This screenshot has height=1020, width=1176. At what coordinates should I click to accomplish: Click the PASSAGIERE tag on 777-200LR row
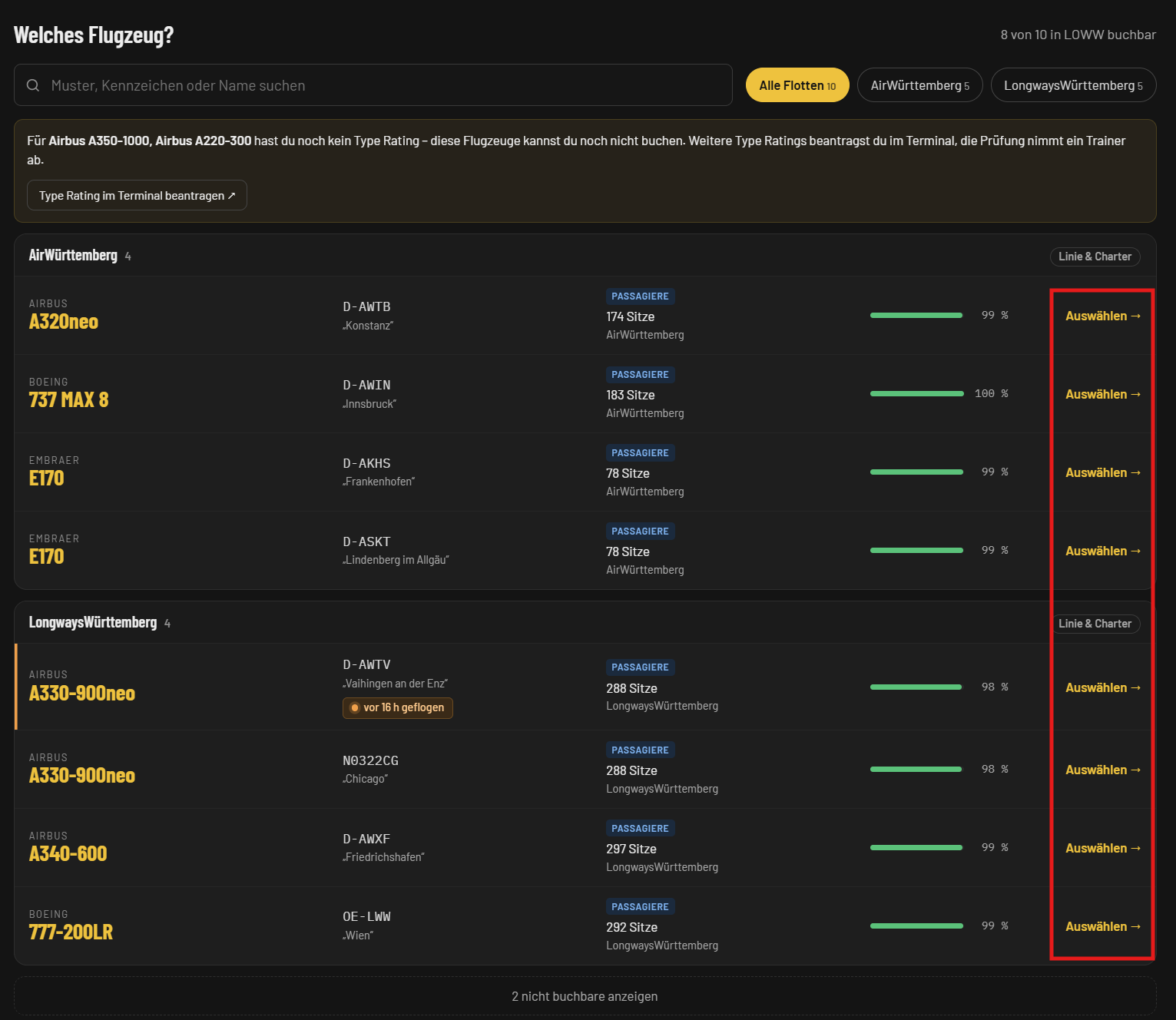pyautogui.click(x=640, y=907)
